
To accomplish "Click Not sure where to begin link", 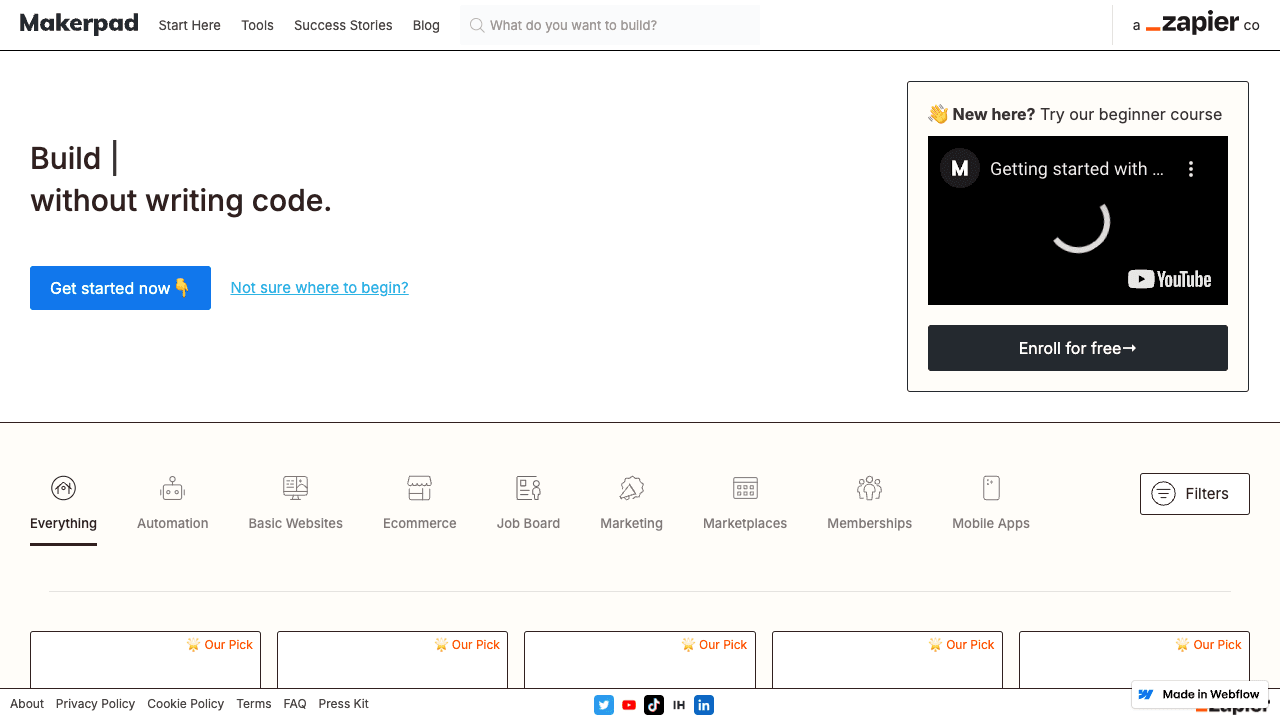I will [x=320, y=288].
